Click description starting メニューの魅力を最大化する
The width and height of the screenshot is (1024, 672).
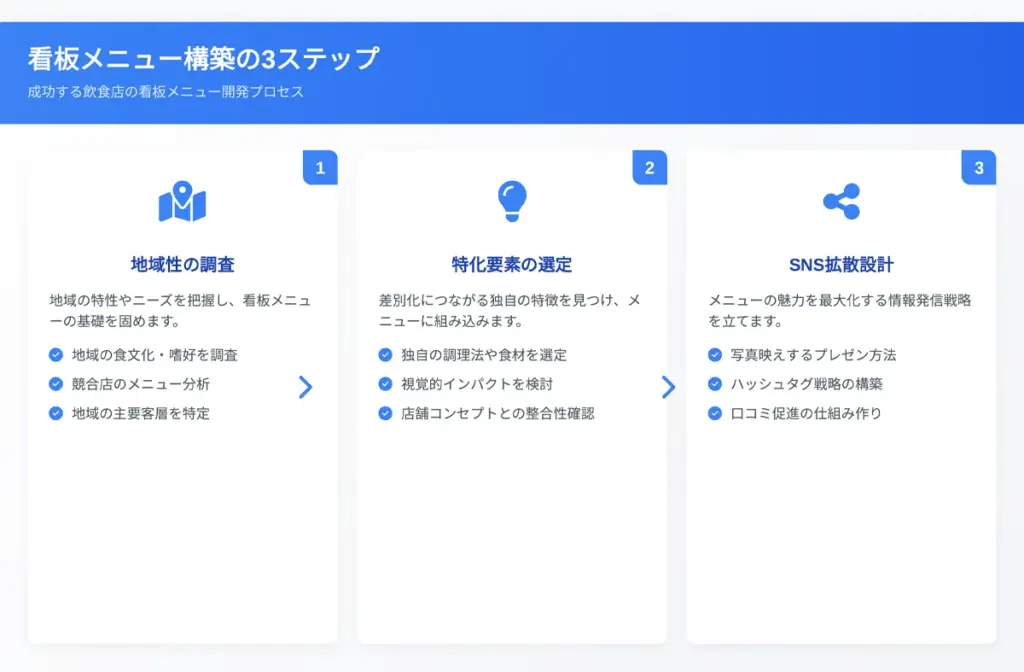[840, 311]
